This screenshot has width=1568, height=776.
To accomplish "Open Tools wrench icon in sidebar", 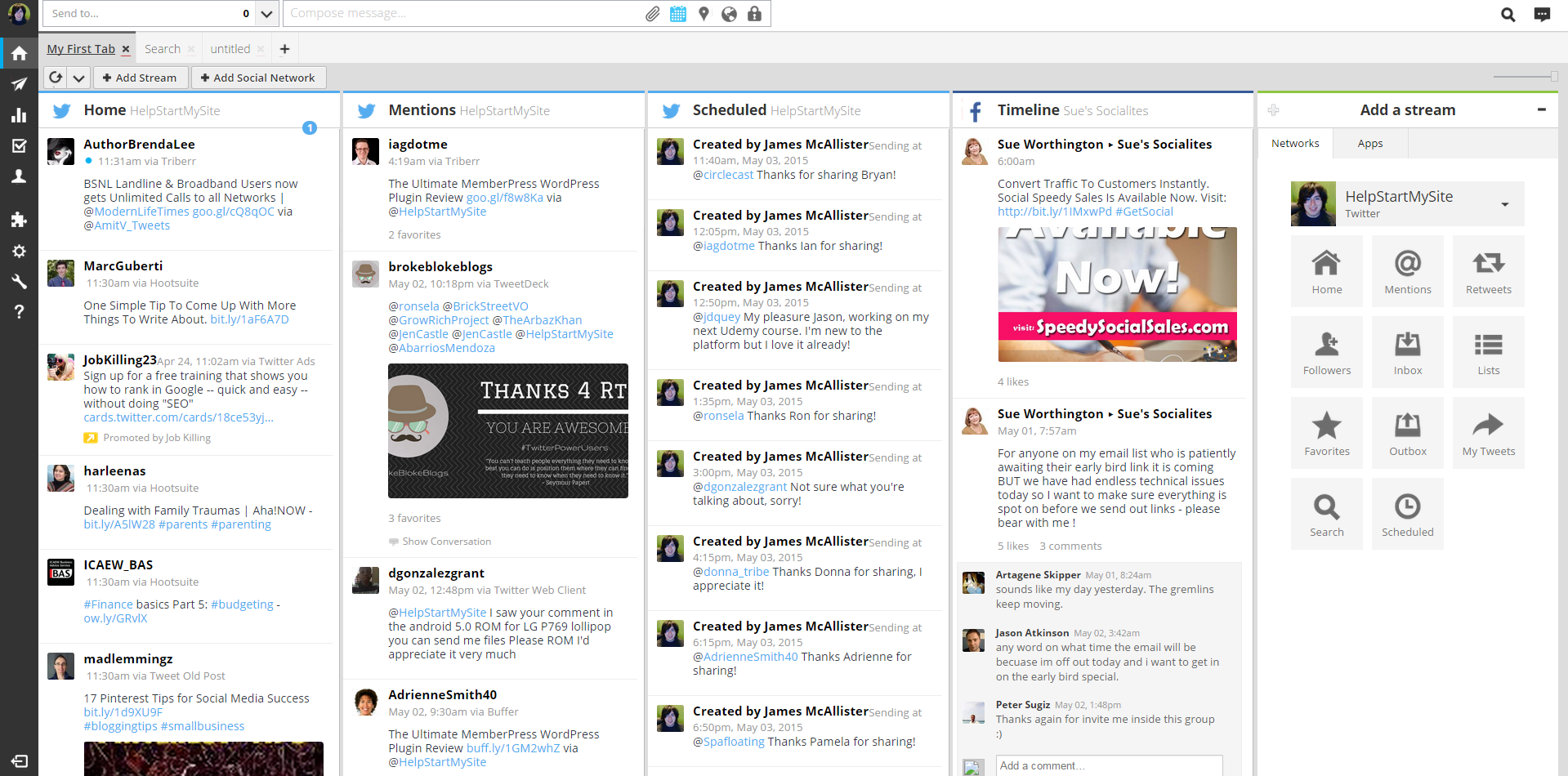I will pyautogui.click(x=19, y=281).
